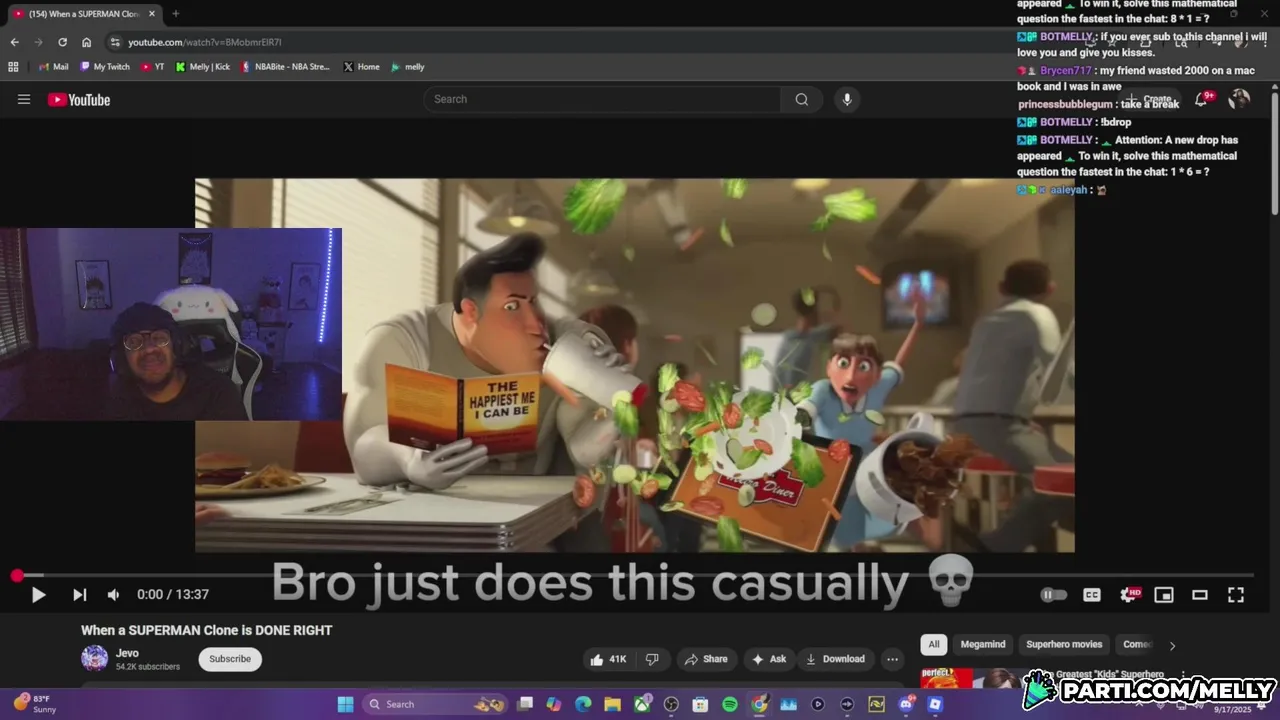Switch to theater mode
Image resolution: width=1280 pixels, height=720 pixels.
(1200, 595)
